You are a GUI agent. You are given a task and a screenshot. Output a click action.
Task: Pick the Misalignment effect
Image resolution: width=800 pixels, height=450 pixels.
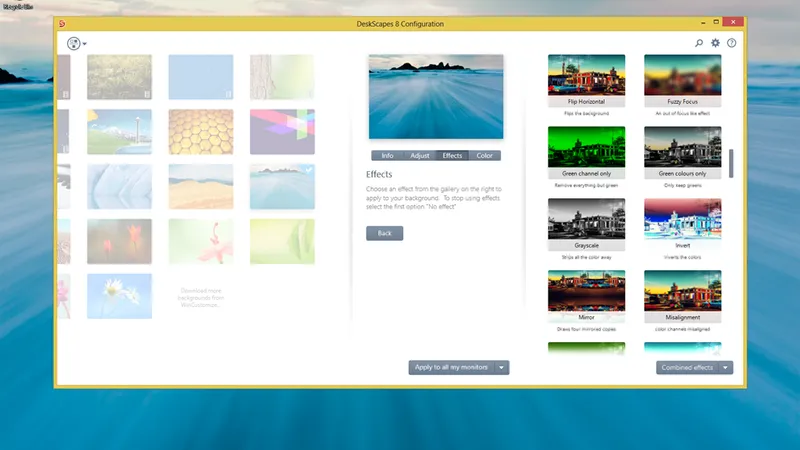(682, 291)
